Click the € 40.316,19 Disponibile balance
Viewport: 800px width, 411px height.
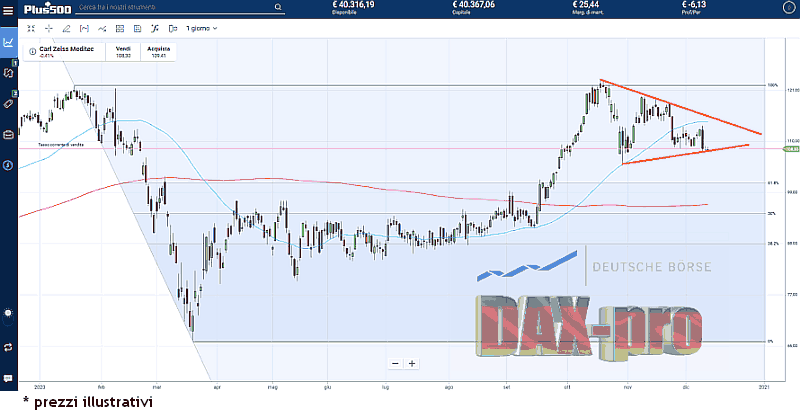353,7
